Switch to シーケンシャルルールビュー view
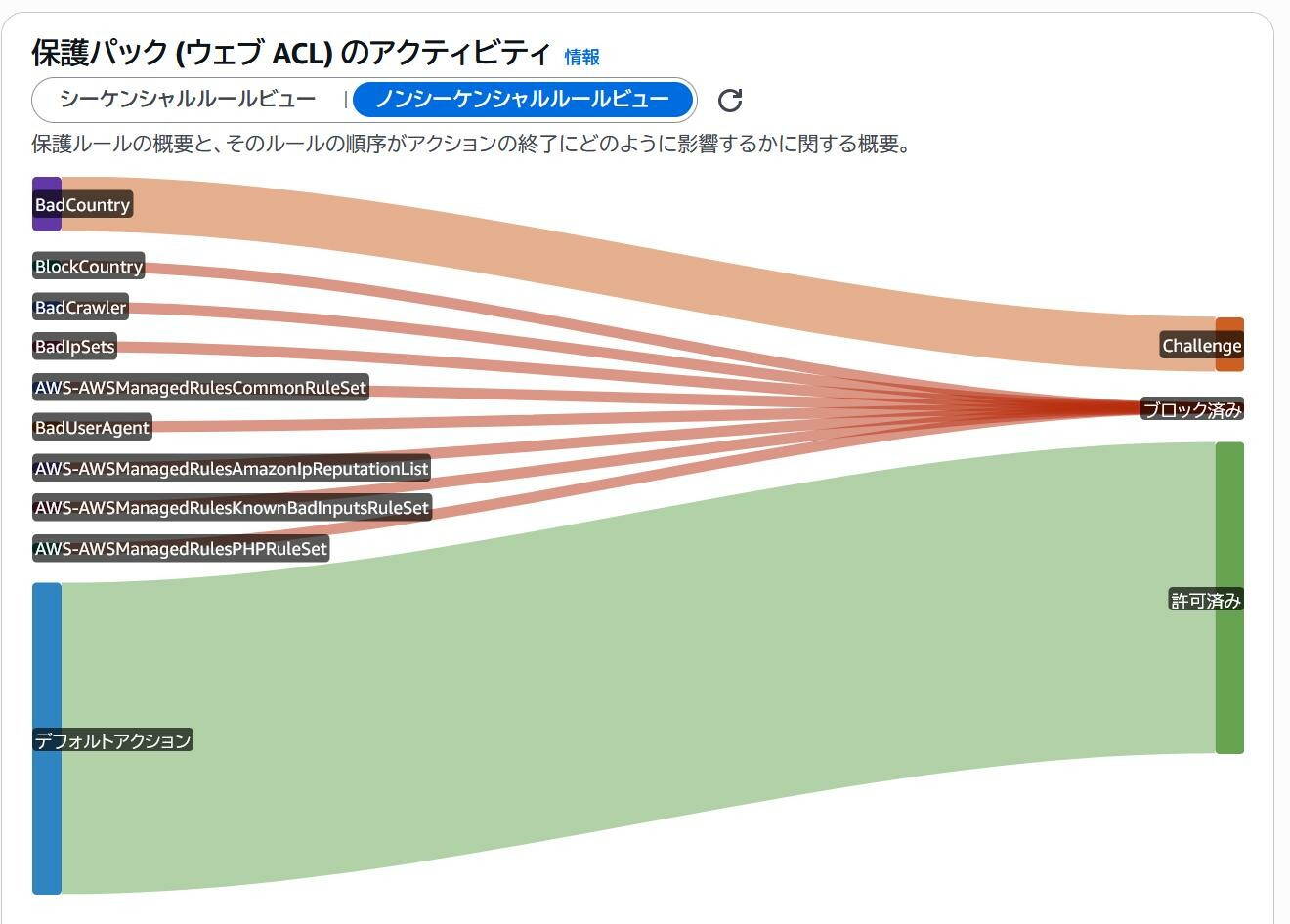Image resolution: width=1290 pixels, height=924 pixels. [188, 100]
